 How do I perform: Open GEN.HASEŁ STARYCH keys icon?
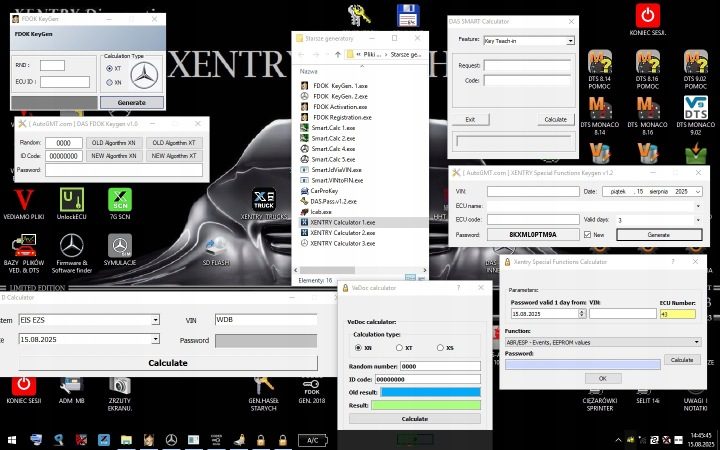coord(264,394)
